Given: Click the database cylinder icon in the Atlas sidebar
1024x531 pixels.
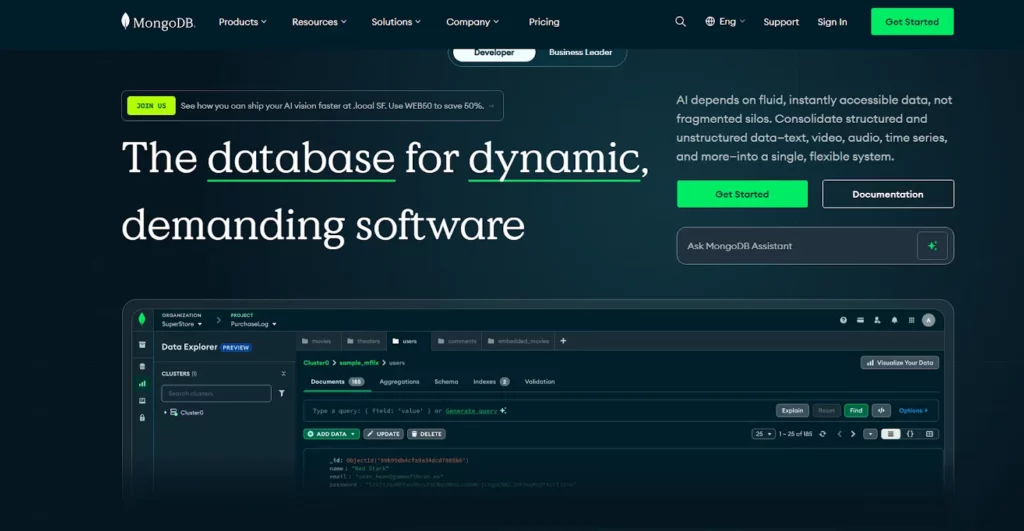Looking at the screenshot, I should [x=142, y=366].
